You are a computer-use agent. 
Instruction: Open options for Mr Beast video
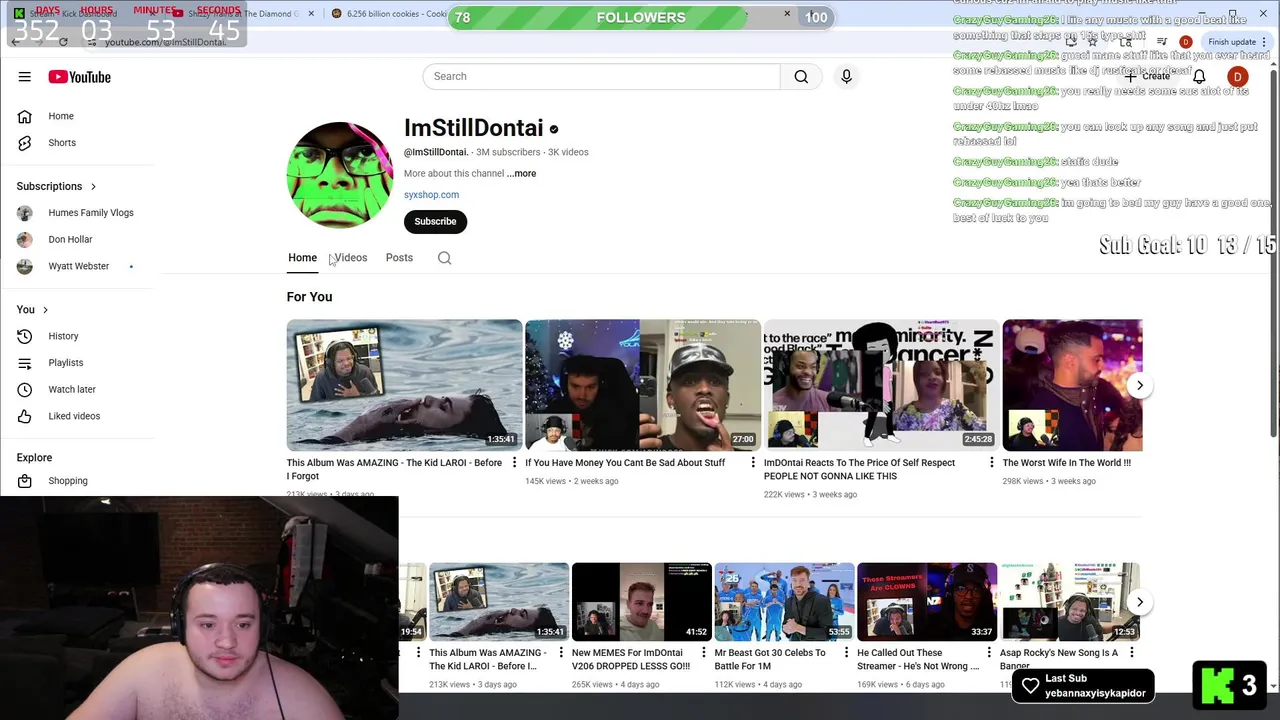[x=846, y=652]
